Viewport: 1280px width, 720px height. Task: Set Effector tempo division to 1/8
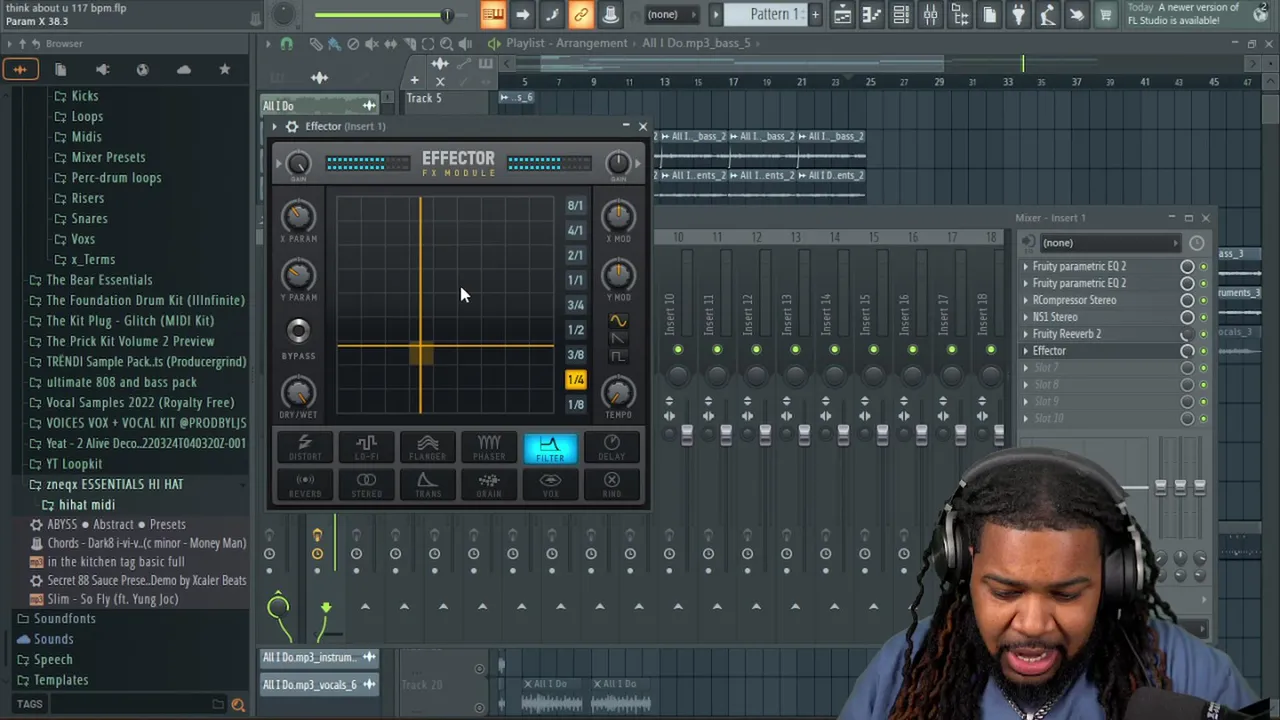pos(575,405)
